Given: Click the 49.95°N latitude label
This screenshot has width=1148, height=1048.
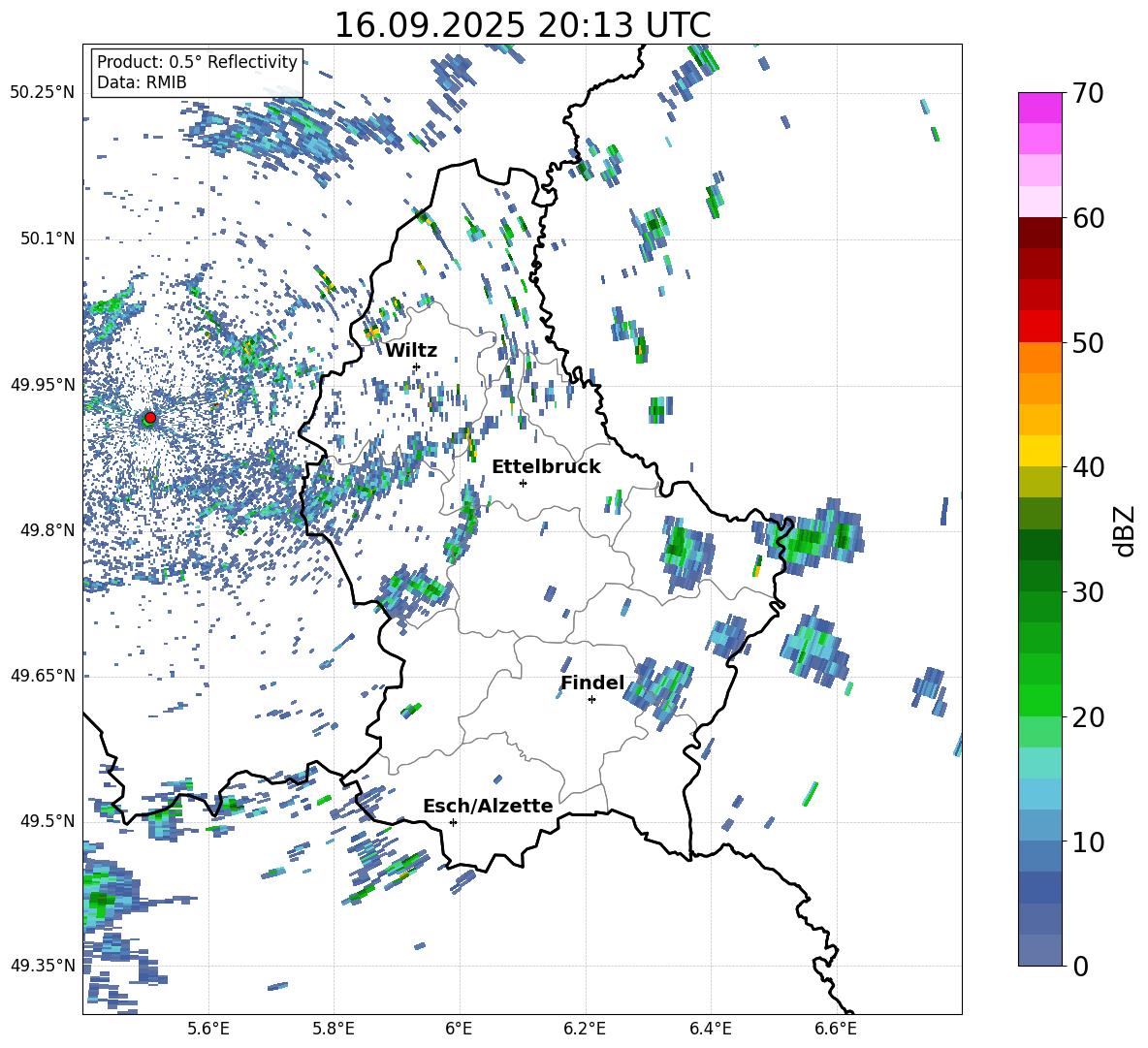Looking at the screenshot, I should [x=43, y=384].
